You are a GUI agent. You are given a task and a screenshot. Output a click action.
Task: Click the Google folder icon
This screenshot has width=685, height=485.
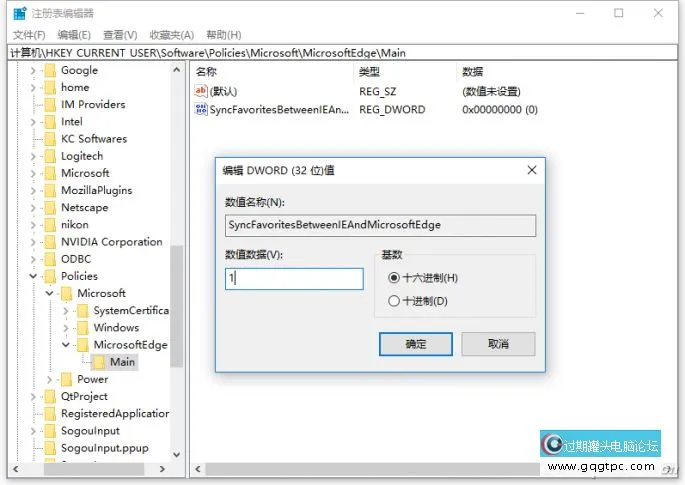(50, 70)
